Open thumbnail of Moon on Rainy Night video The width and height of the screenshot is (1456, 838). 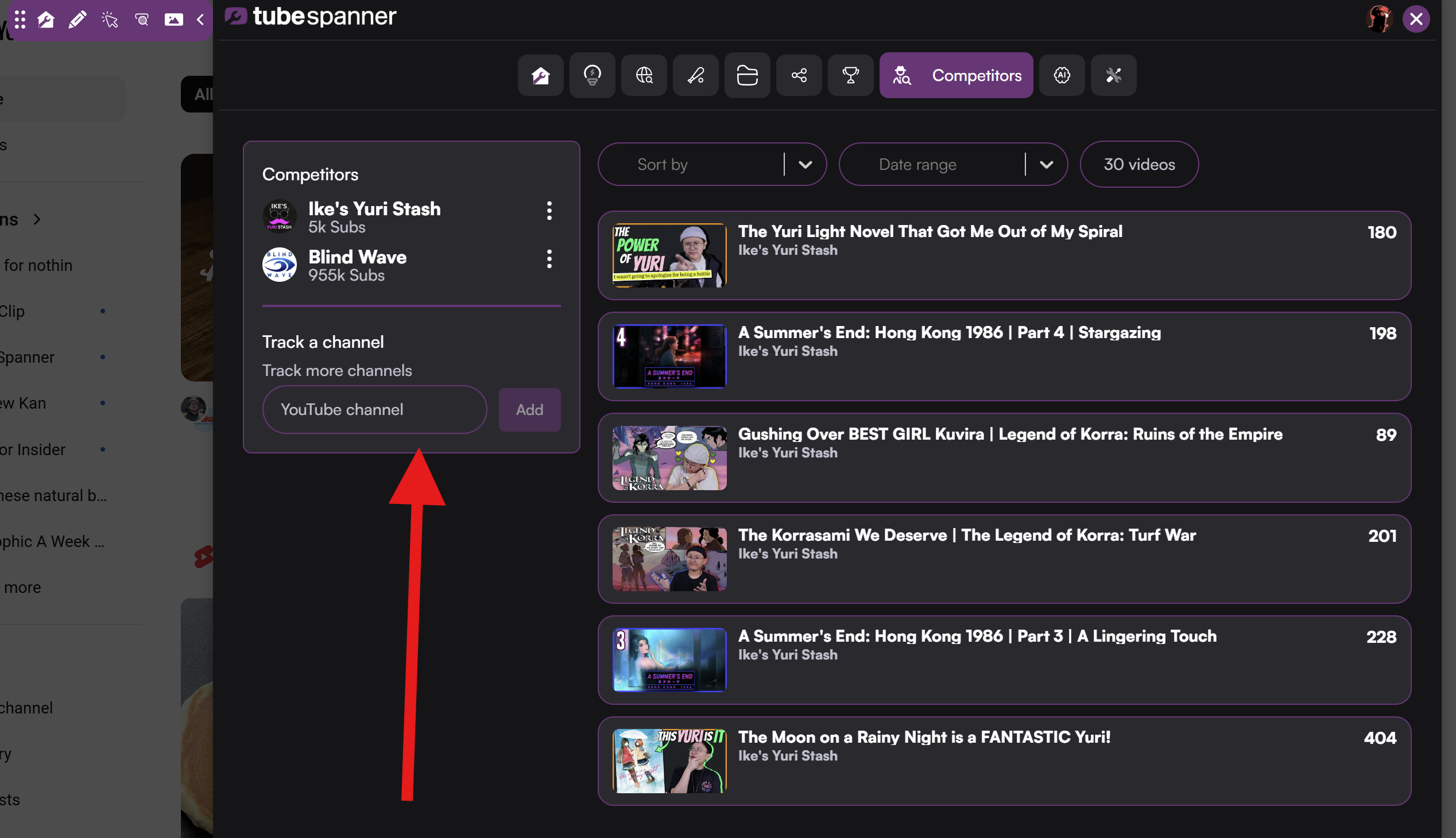(x=669, y=761)
